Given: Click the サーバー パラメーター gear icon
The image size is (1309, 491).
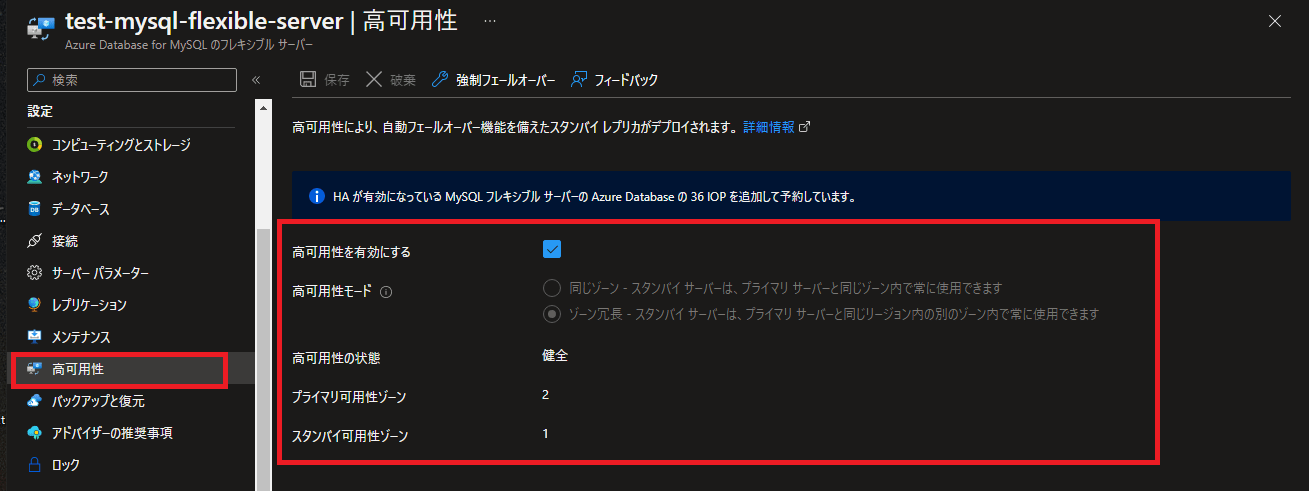Looking at the screenshot, I should (34, 273).
